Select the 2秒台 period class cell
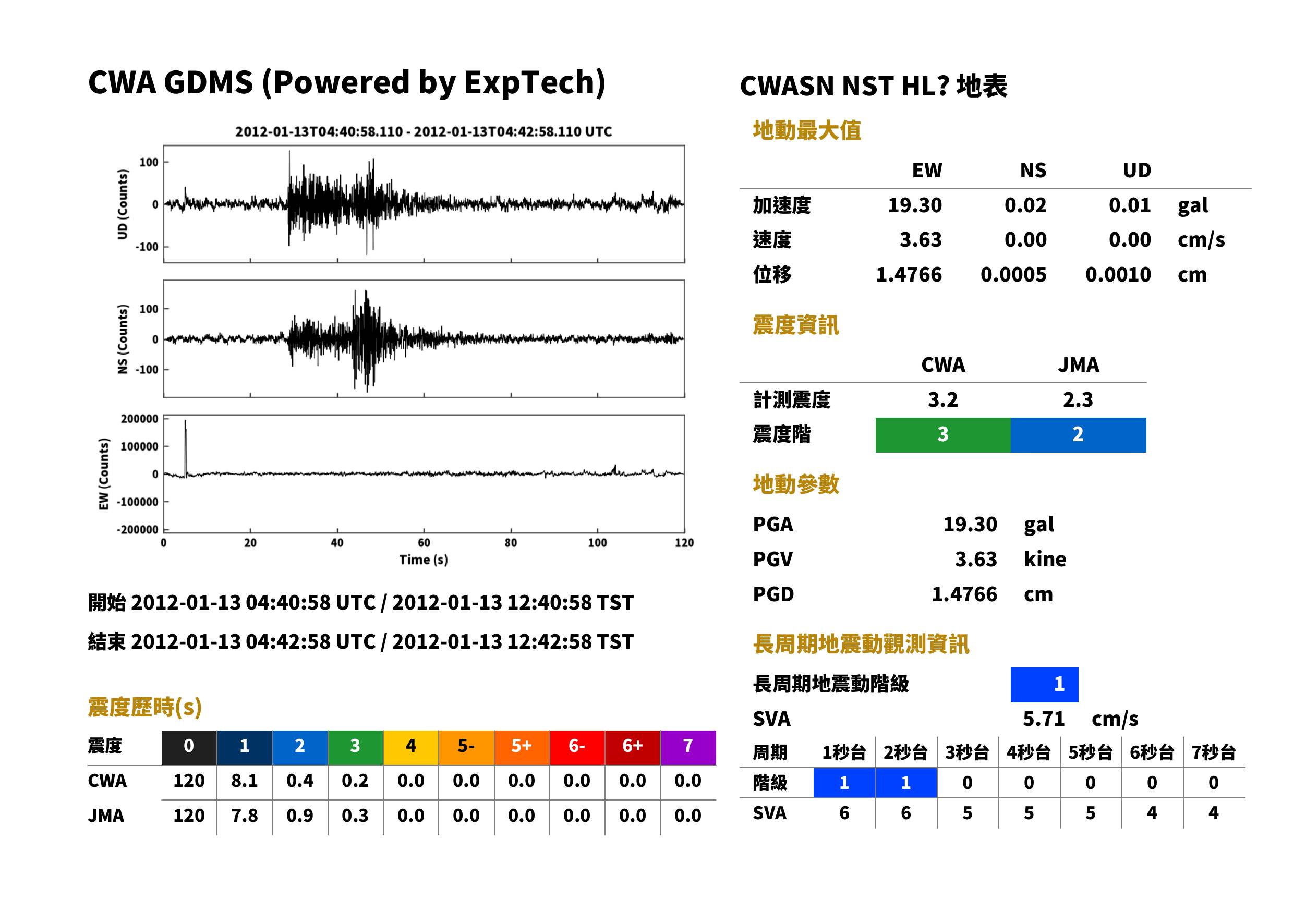The height and width of the screenshot is (924, 1294). (x=906, y=782)
